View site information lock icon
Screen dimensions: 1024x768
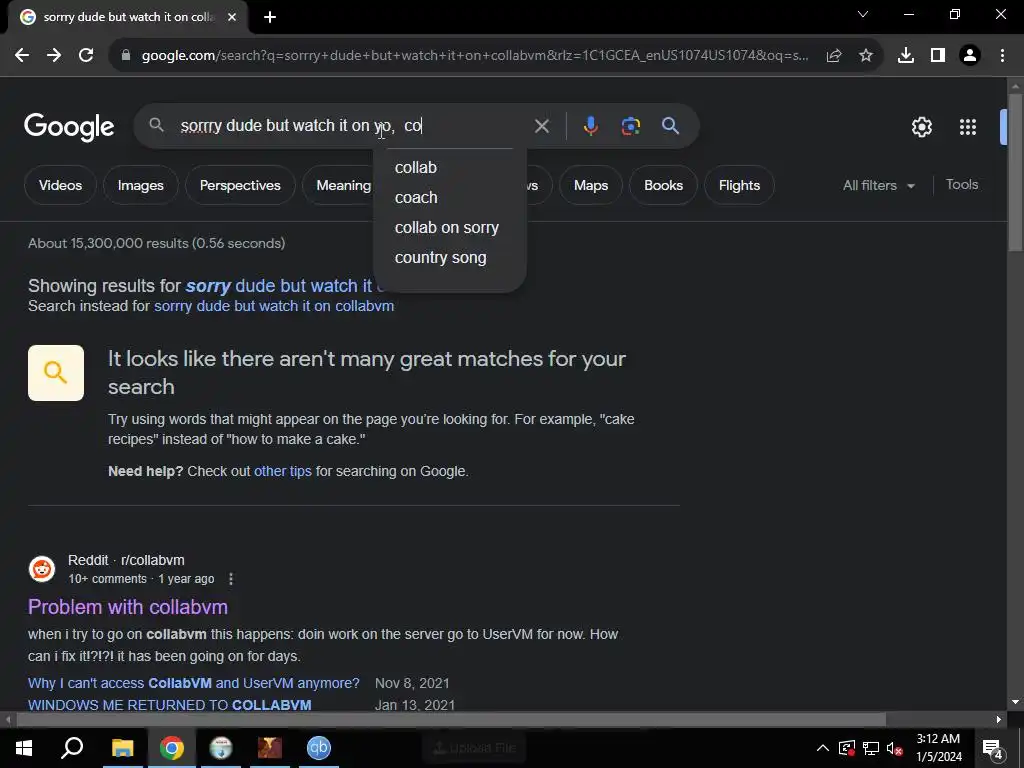click(126, 56)
